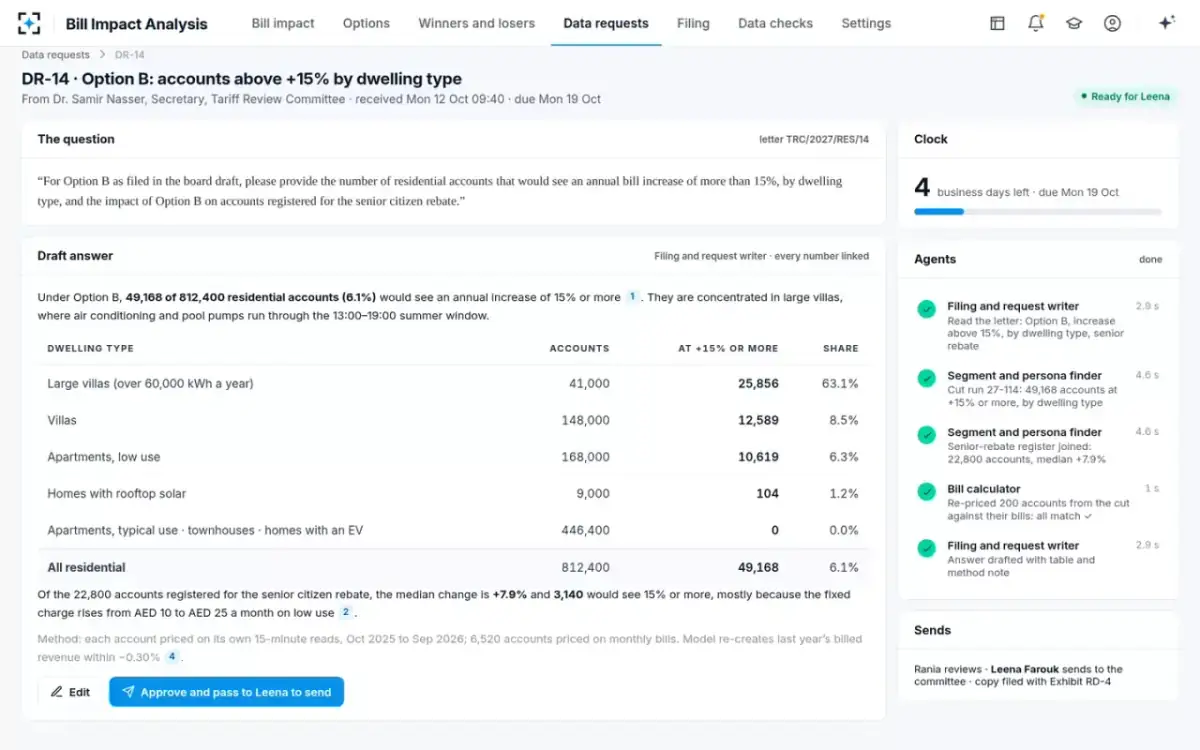Click green check for 'Read the letter' agent step
The width and height of the screenshot is (1200, 750).
point(926,309)
